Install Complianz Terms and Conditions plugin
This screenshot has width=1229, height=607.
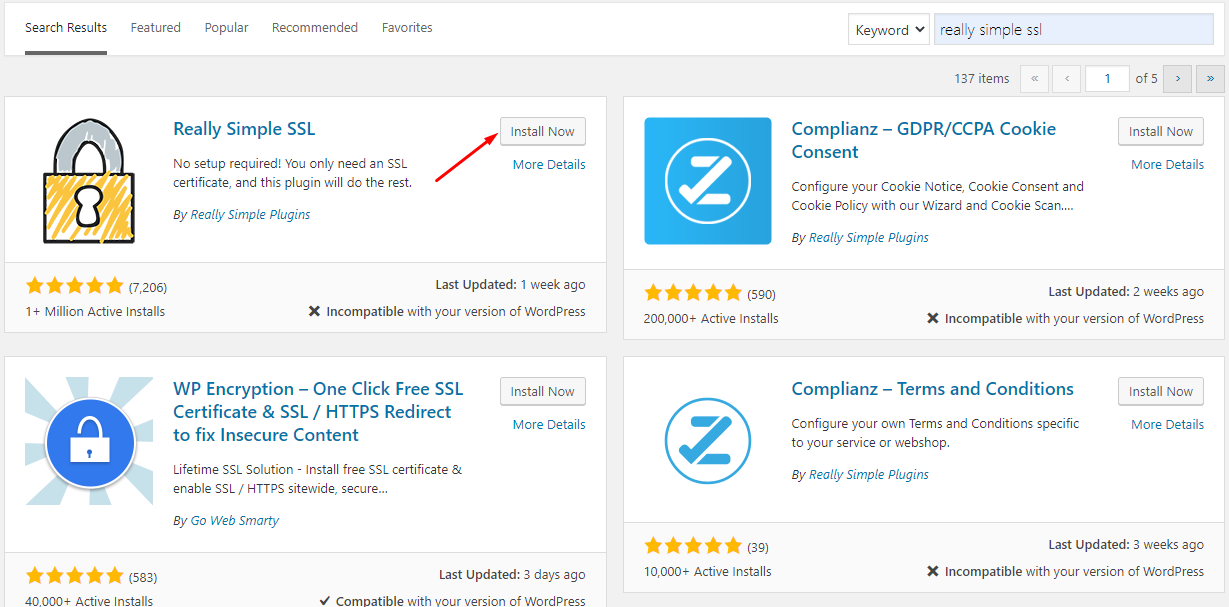point(1160,391)
